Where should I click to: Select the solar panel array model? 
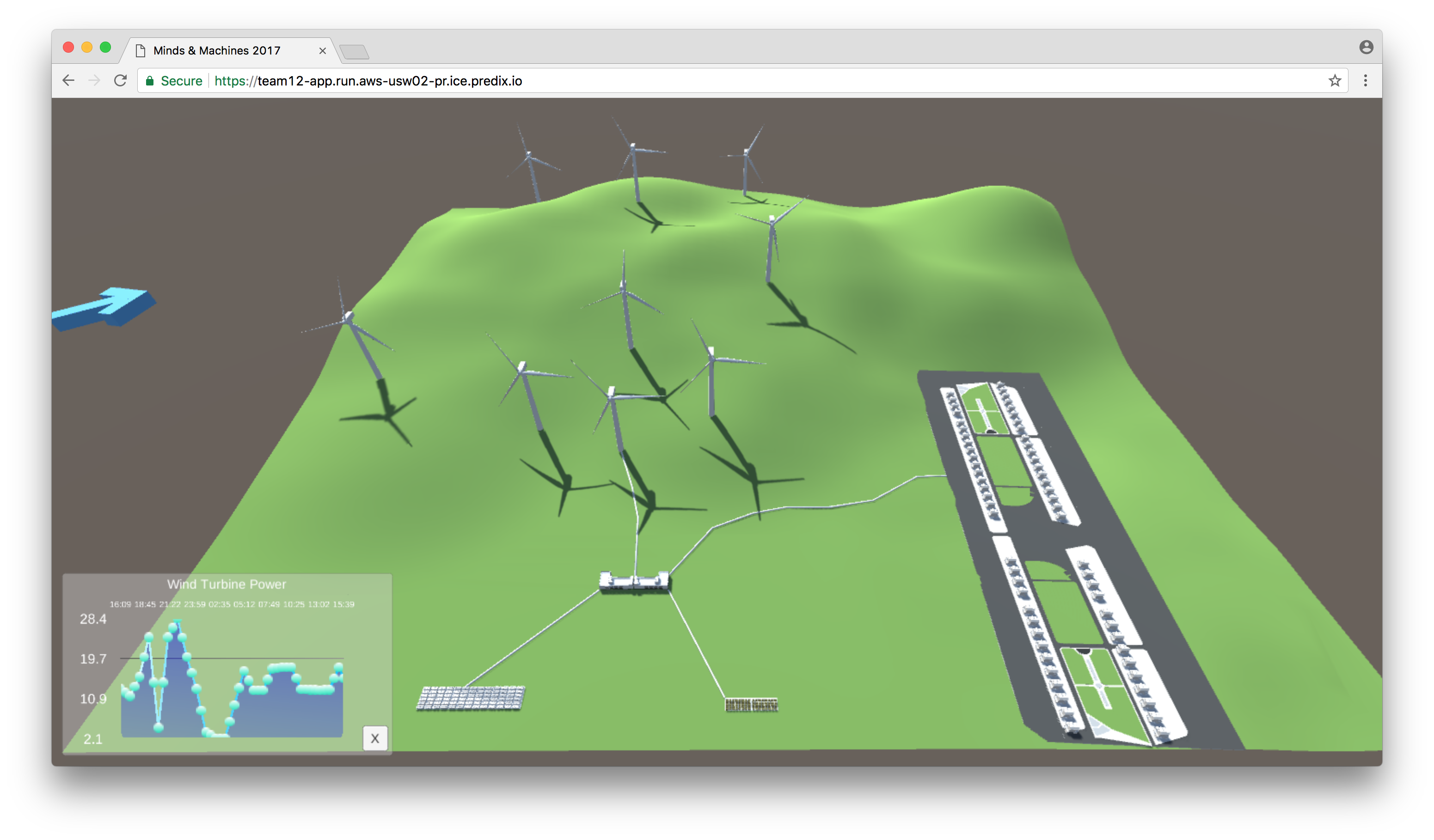pyautogui.click(x=471, y=698)
